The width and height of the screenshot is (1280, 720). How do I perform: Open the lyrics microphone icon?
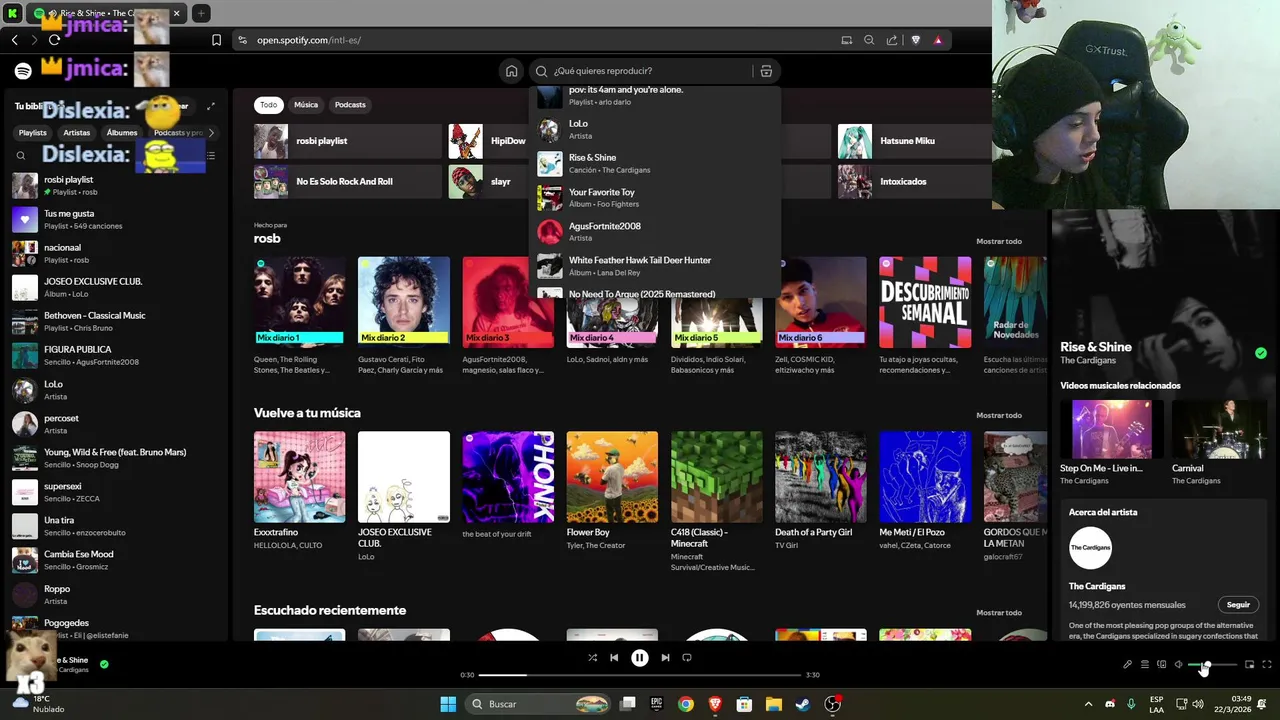tap(1127, 665)
